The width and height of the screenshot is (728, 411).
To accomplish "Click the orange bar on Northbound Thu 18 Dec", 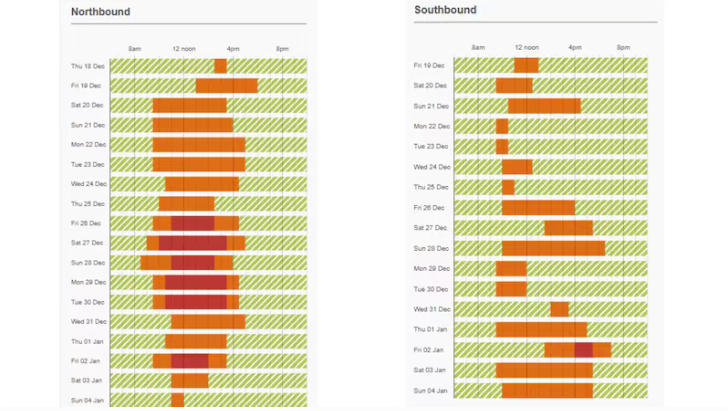I will (220, 66).
